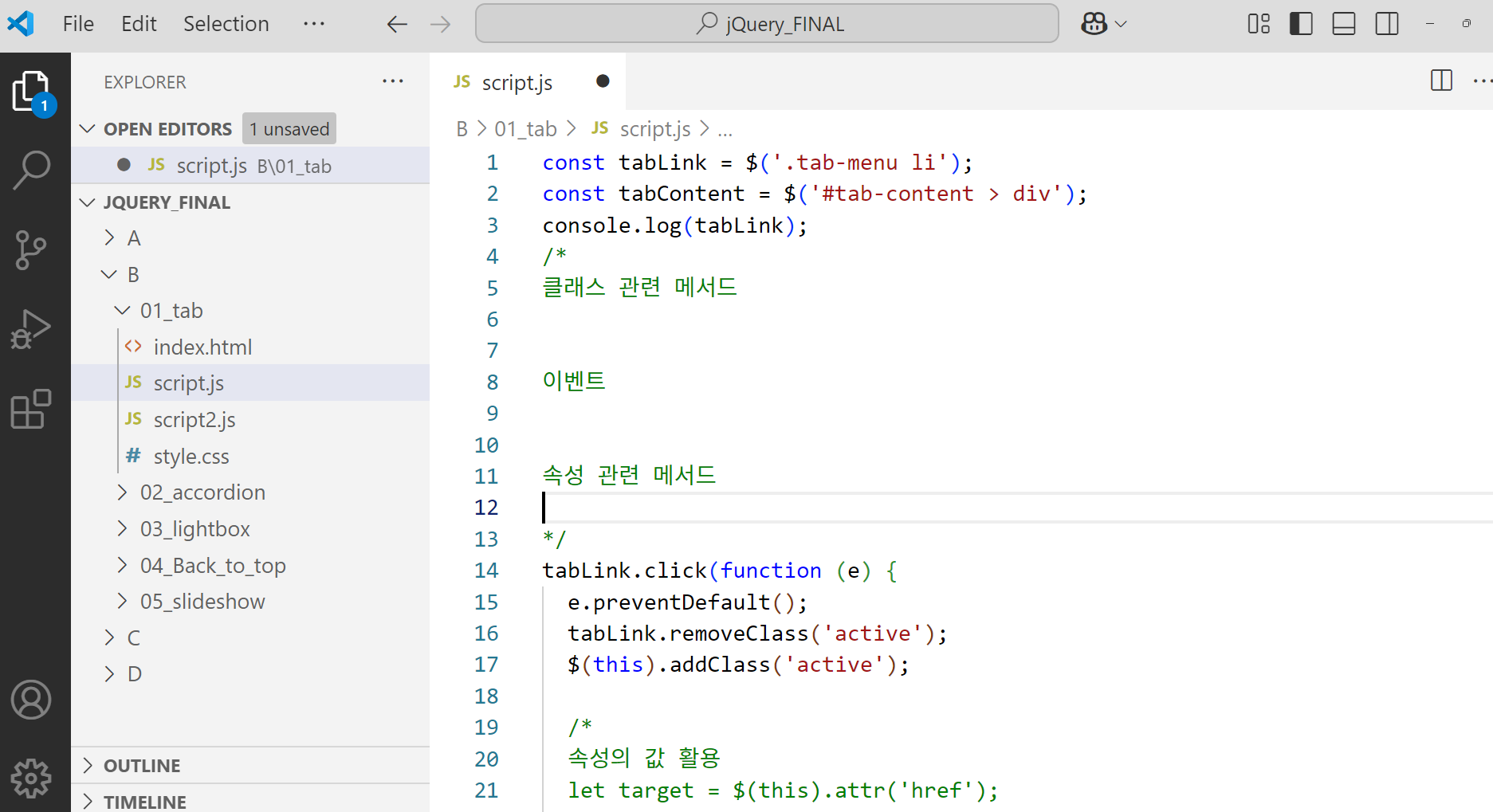Click the back navigation arrow
Image resolution: width=1493 pixels, height=812 pixels.
(396, 23)
